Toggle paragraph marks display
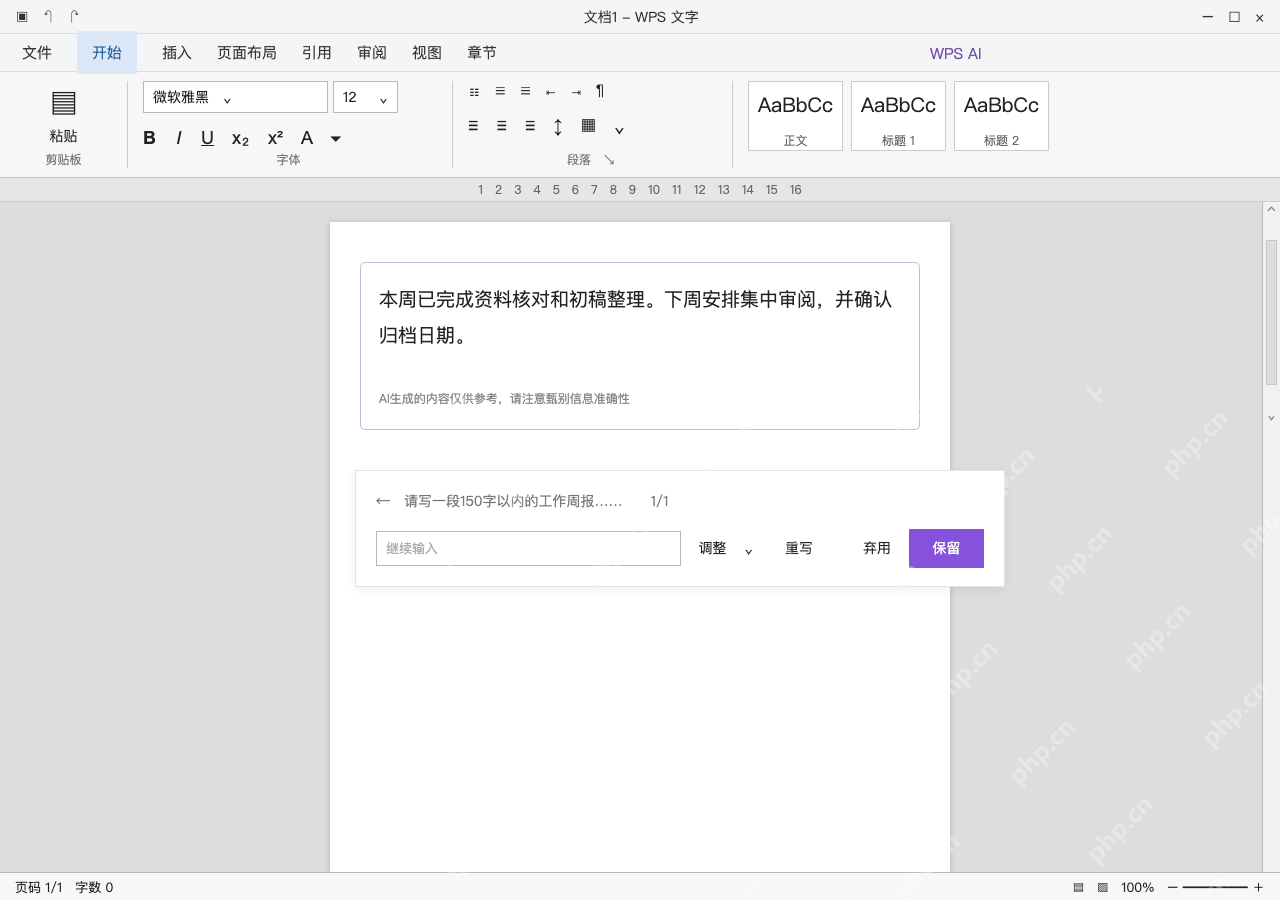1280x900 pixels. click(x=600, y=91)
